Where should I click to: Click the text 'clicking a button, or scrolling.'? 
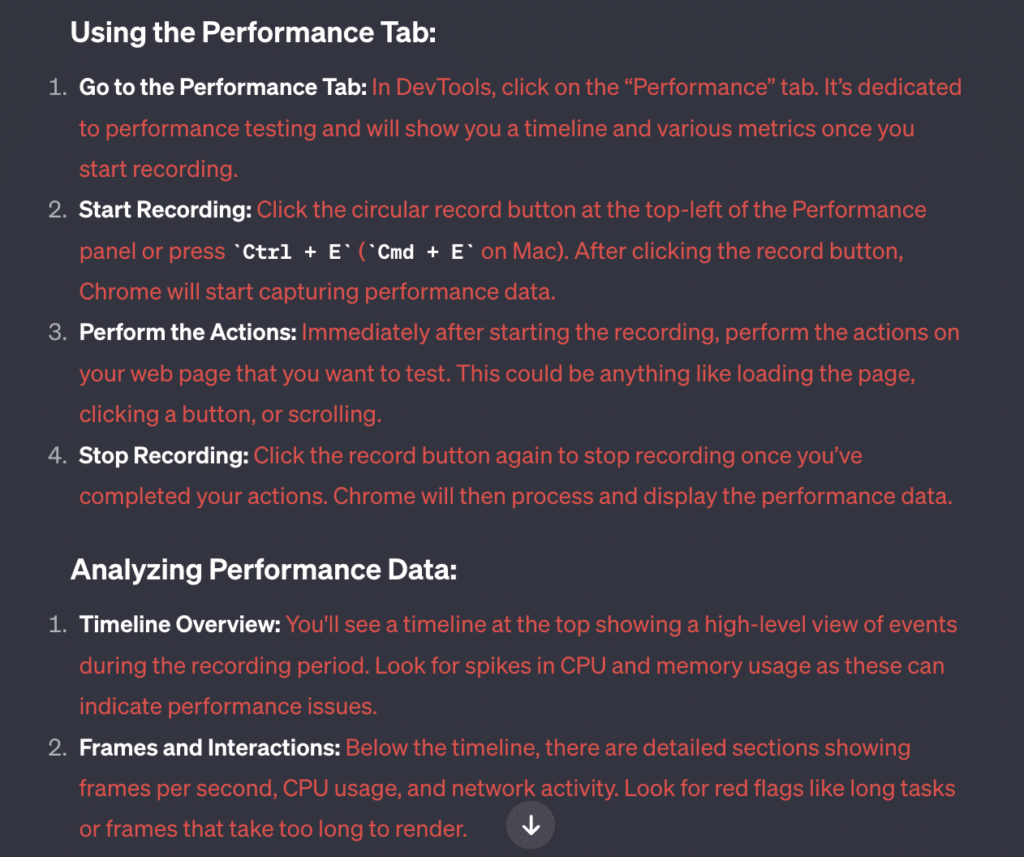[x=230, y=415]
